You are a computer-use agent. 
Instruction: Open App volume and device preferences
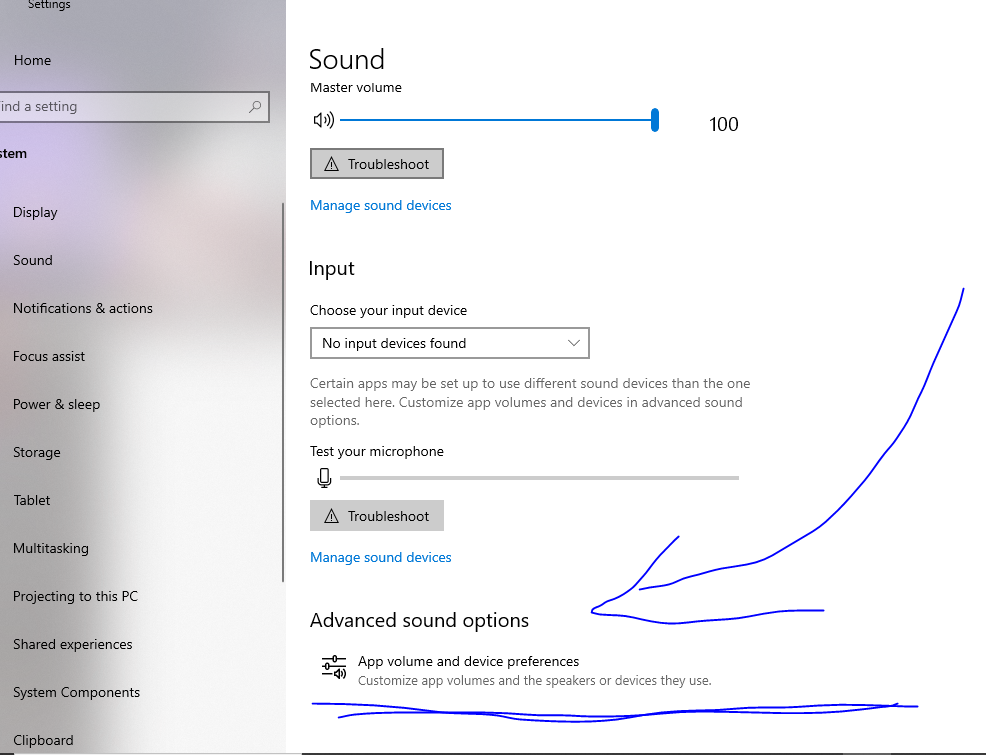coord(468,661)
